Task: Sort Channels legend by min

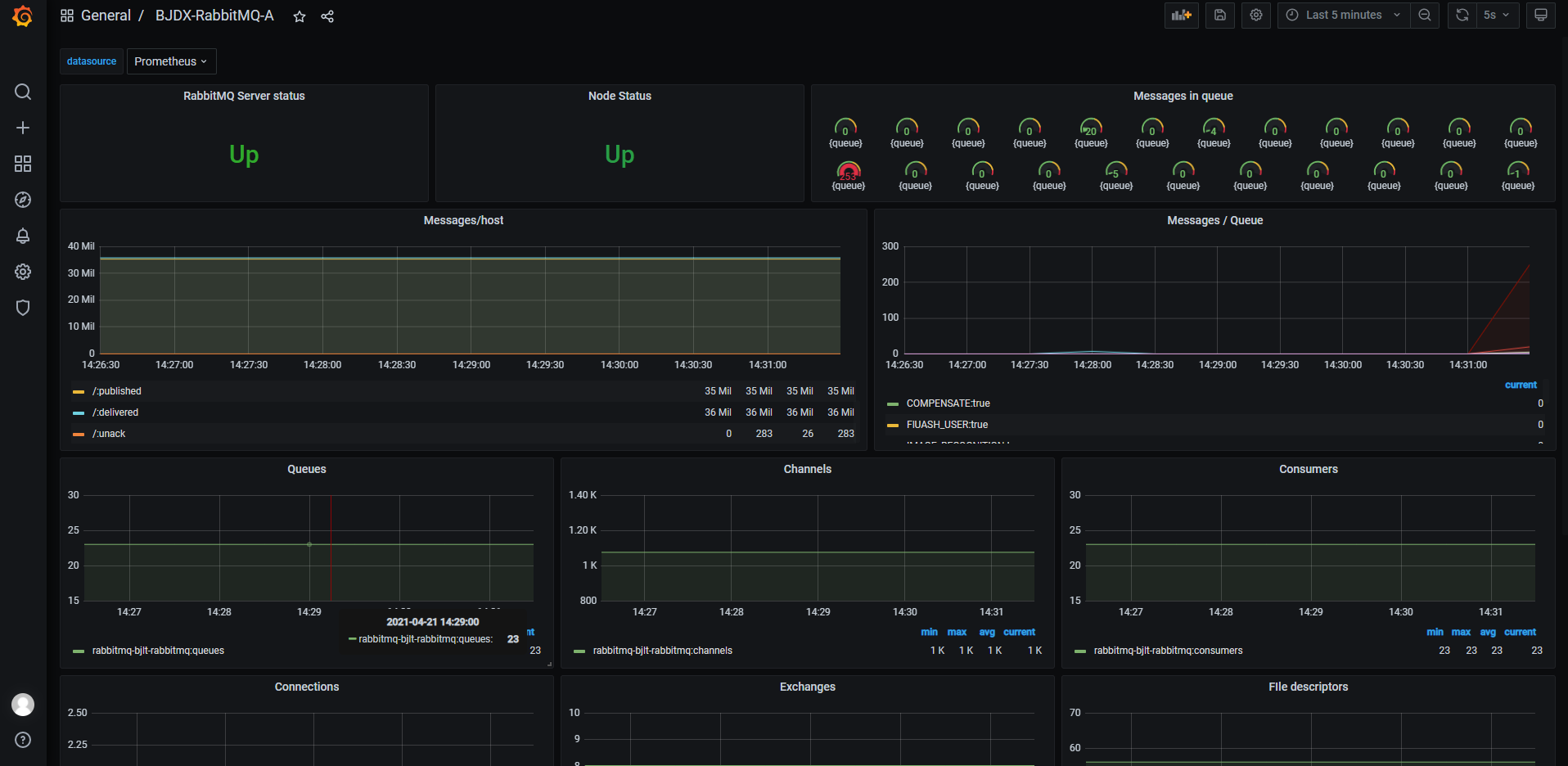Action: [929, 632]
